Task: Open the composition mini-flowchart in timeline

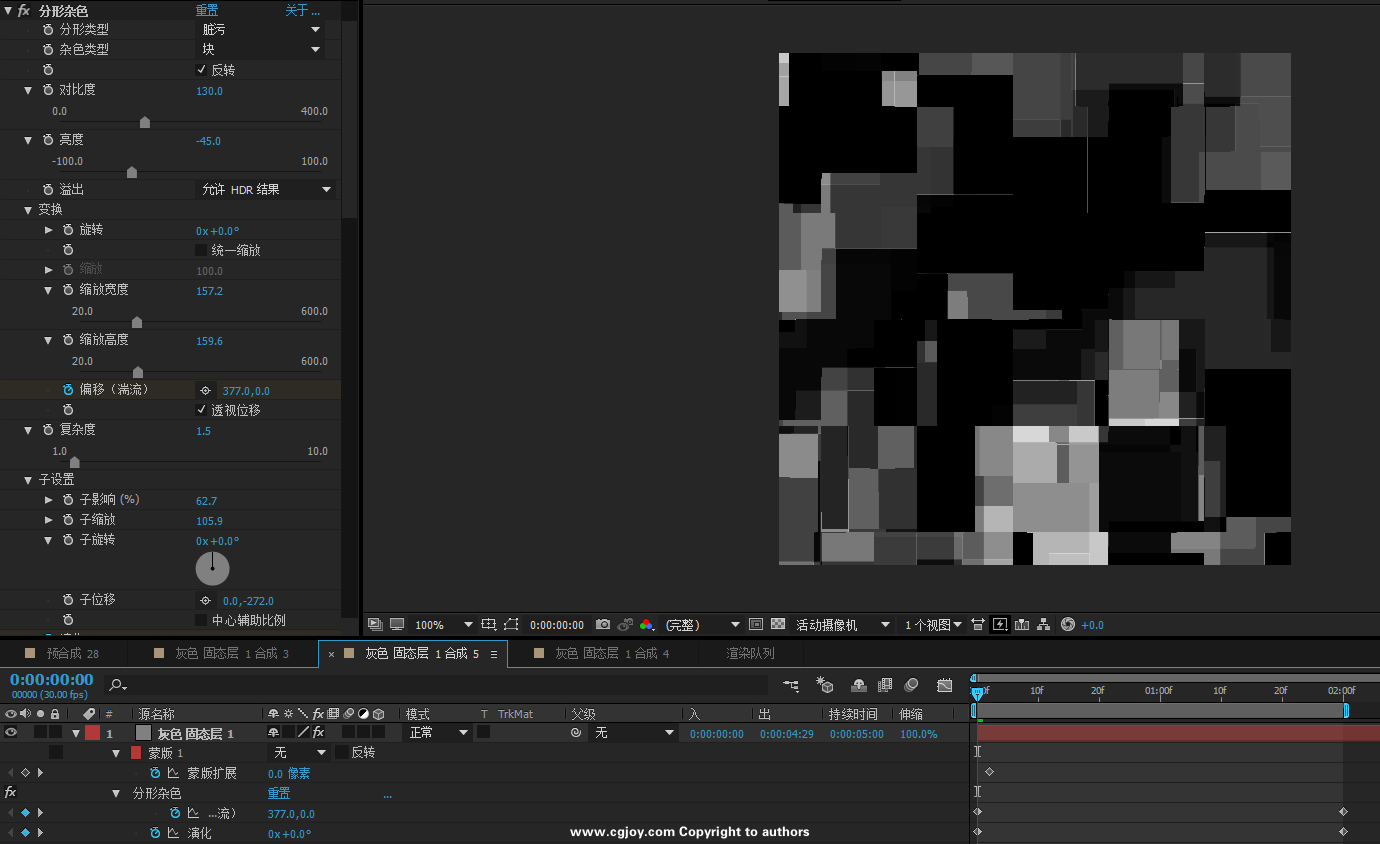Action: pos(792,685)
